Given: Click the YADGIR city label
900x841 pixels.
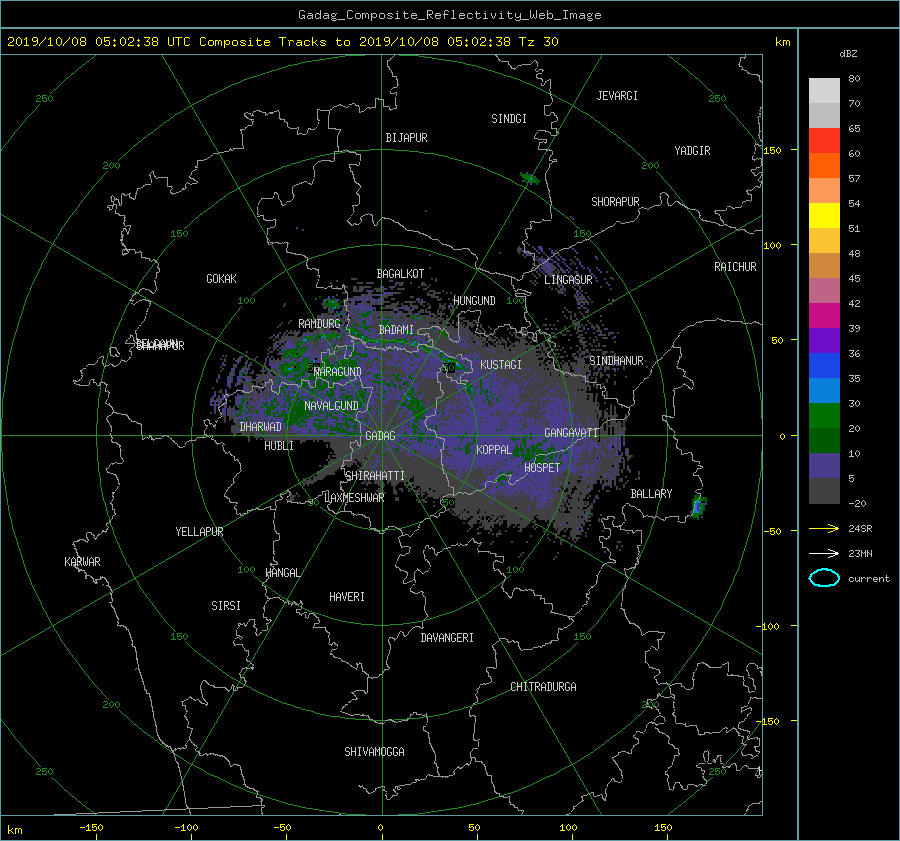Looking at the screenshot, I should click(692, 151).
